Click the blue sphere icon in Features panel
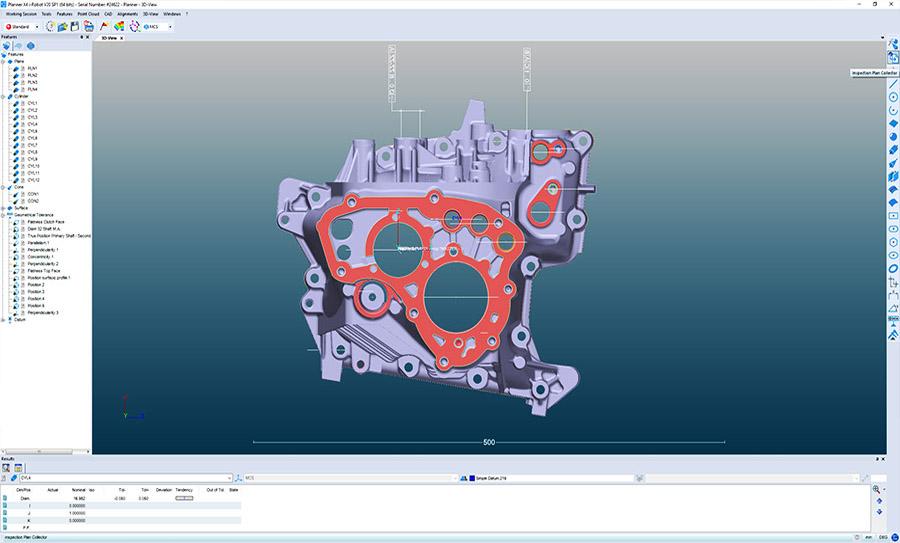This screenshot has width=900, height=543. point(30,45)
